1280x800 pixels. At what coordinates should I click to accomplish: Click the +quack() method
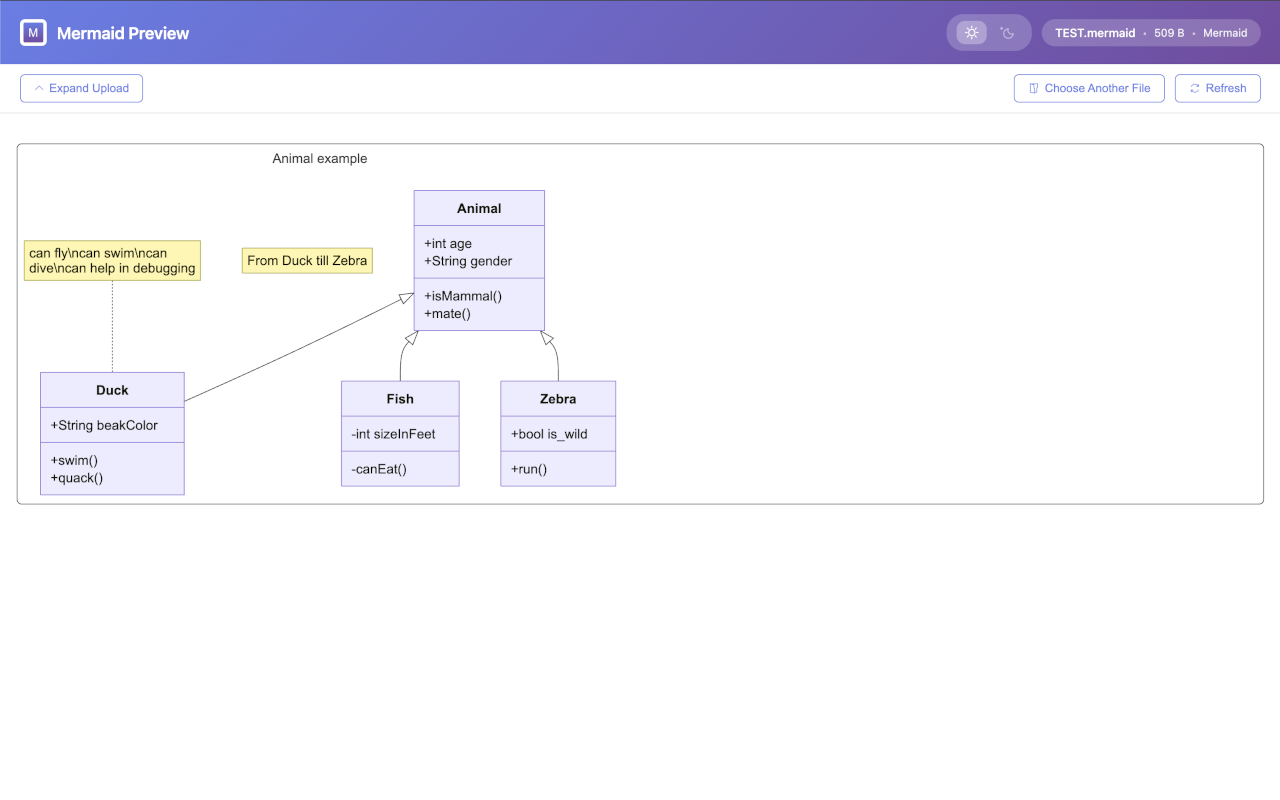tap(77, 478)
